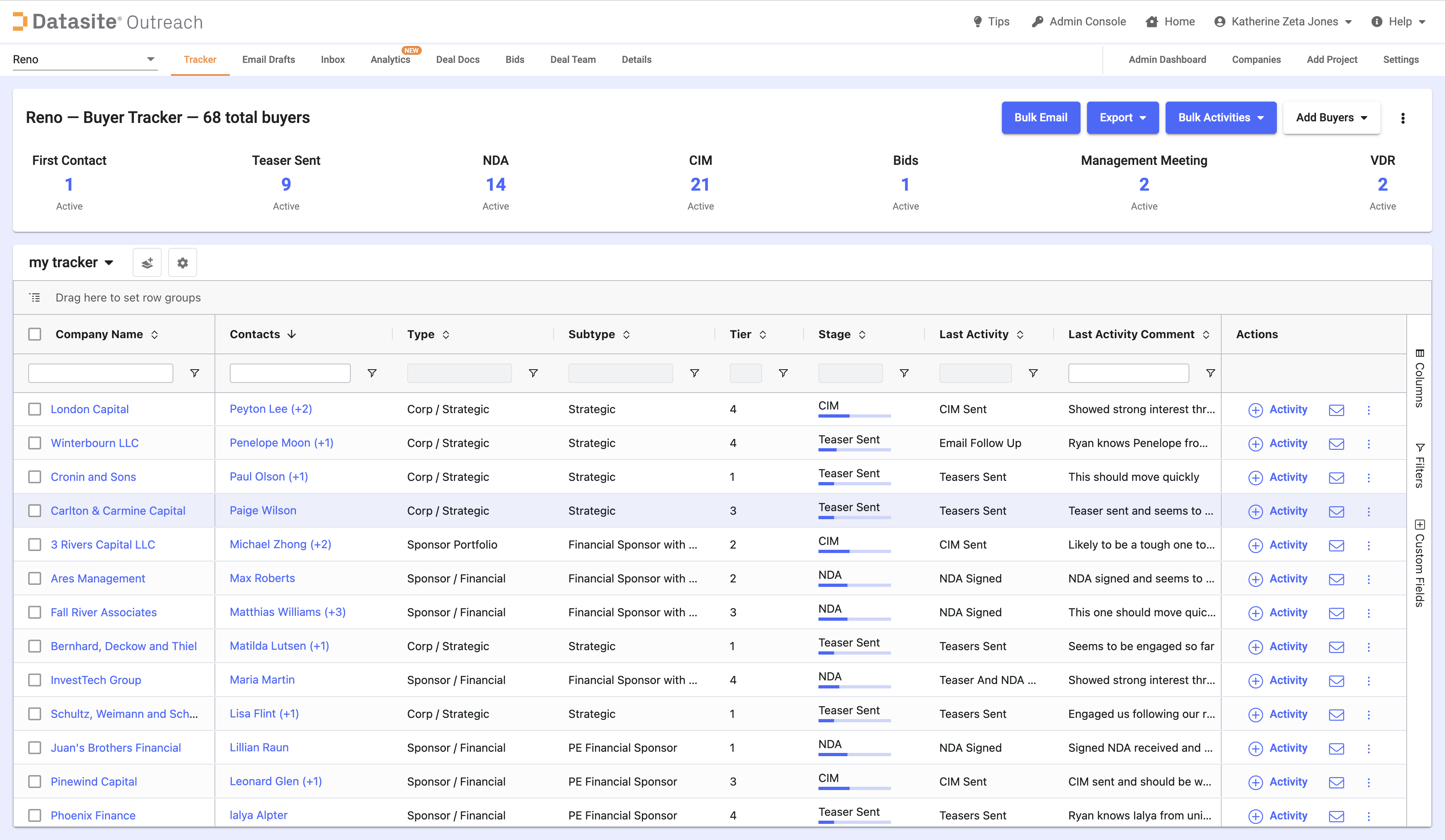Expand the Export dropdown button
1445x840 pixels.
pos(1122,118)
